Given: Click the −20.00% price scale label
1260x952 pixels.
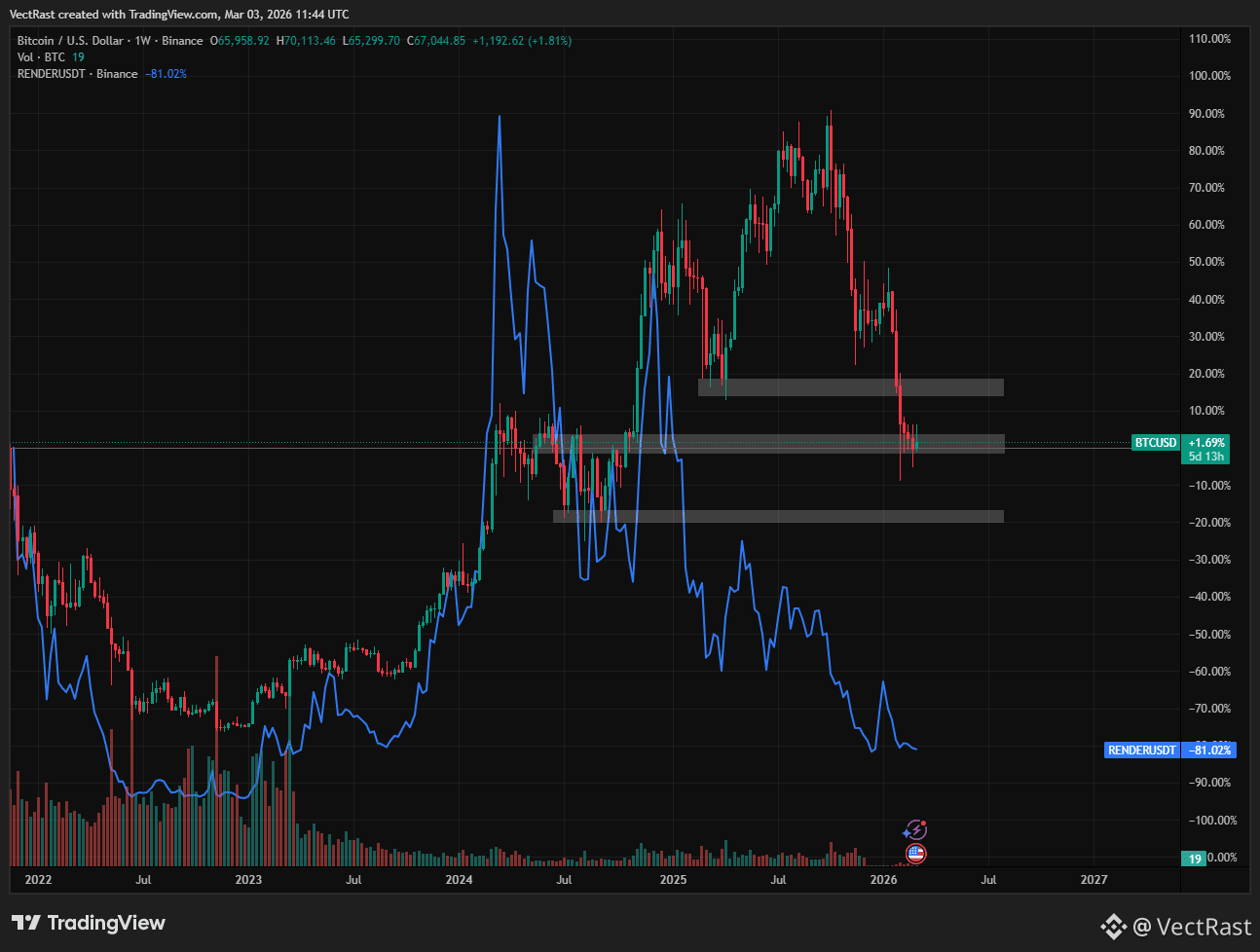Looking at the screenshot, I should [1209, 523].
